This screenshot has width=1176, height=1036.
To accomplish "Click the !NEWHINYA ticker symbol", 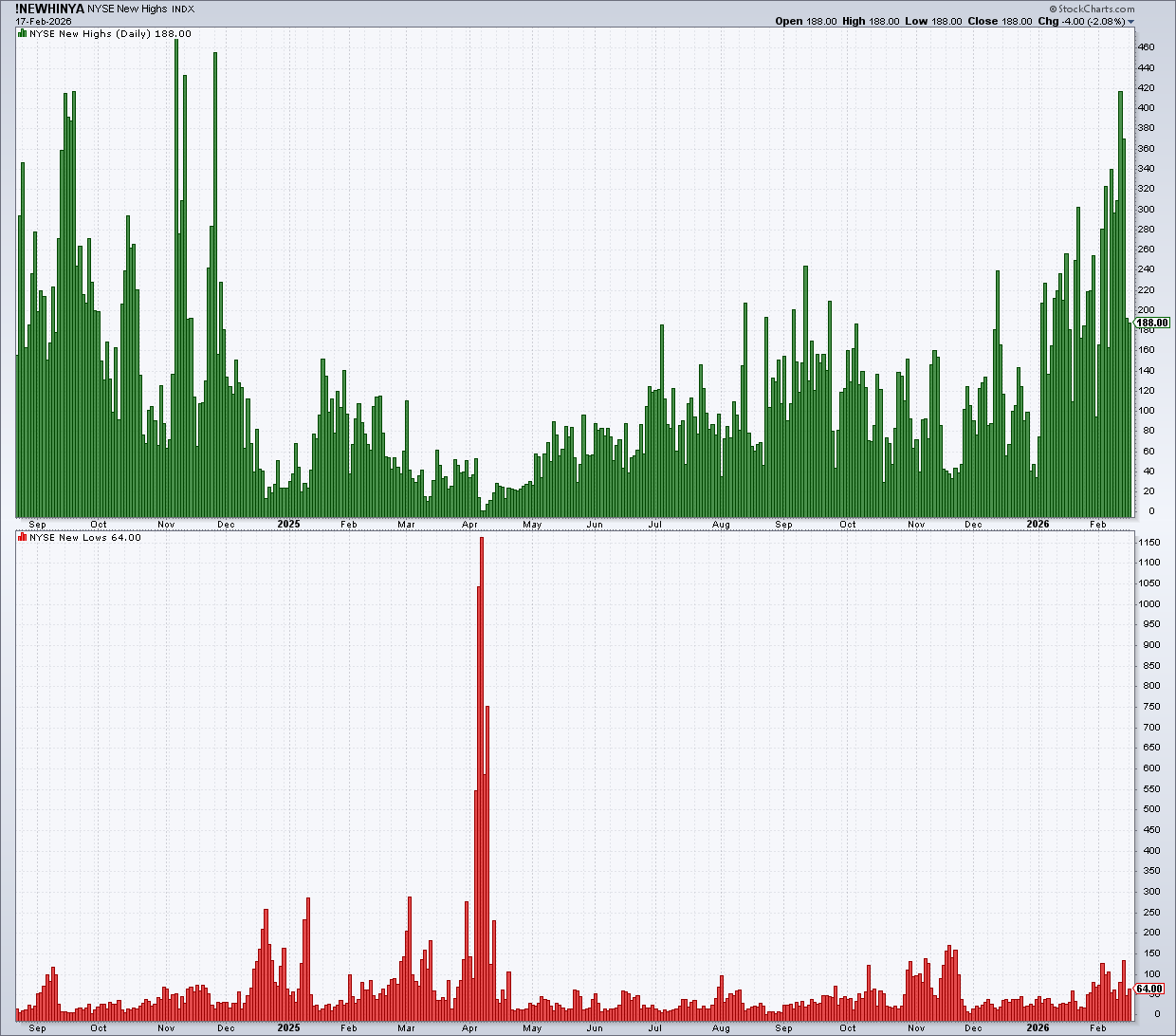I will [49, 9].
